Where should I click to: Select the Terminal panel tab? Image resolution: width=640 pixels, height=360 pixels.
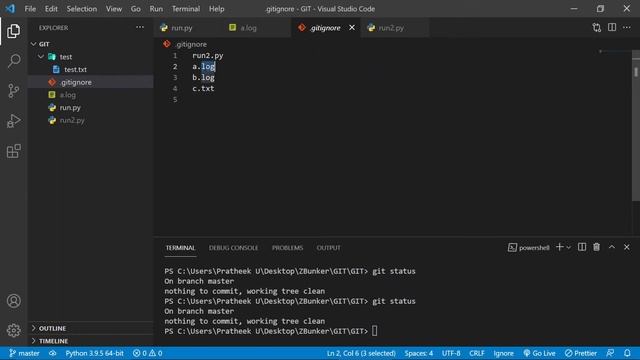point(180,248)
